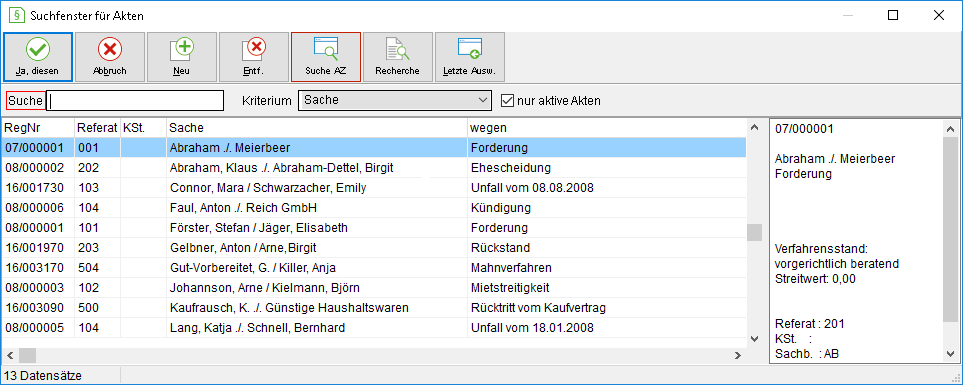This screenshot has width=964, height=385.
Task: Minimize the Suchfenster für Akten window
Action: click(848, 15)
